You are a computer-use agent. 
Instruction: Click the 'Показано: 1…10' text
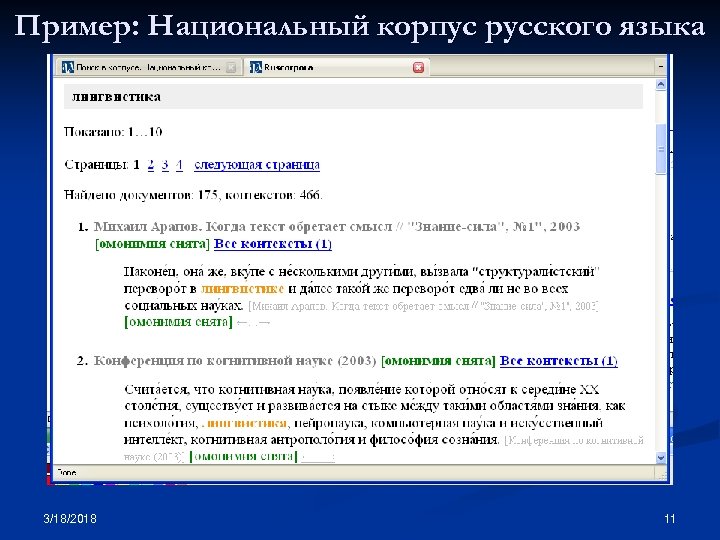113,132
